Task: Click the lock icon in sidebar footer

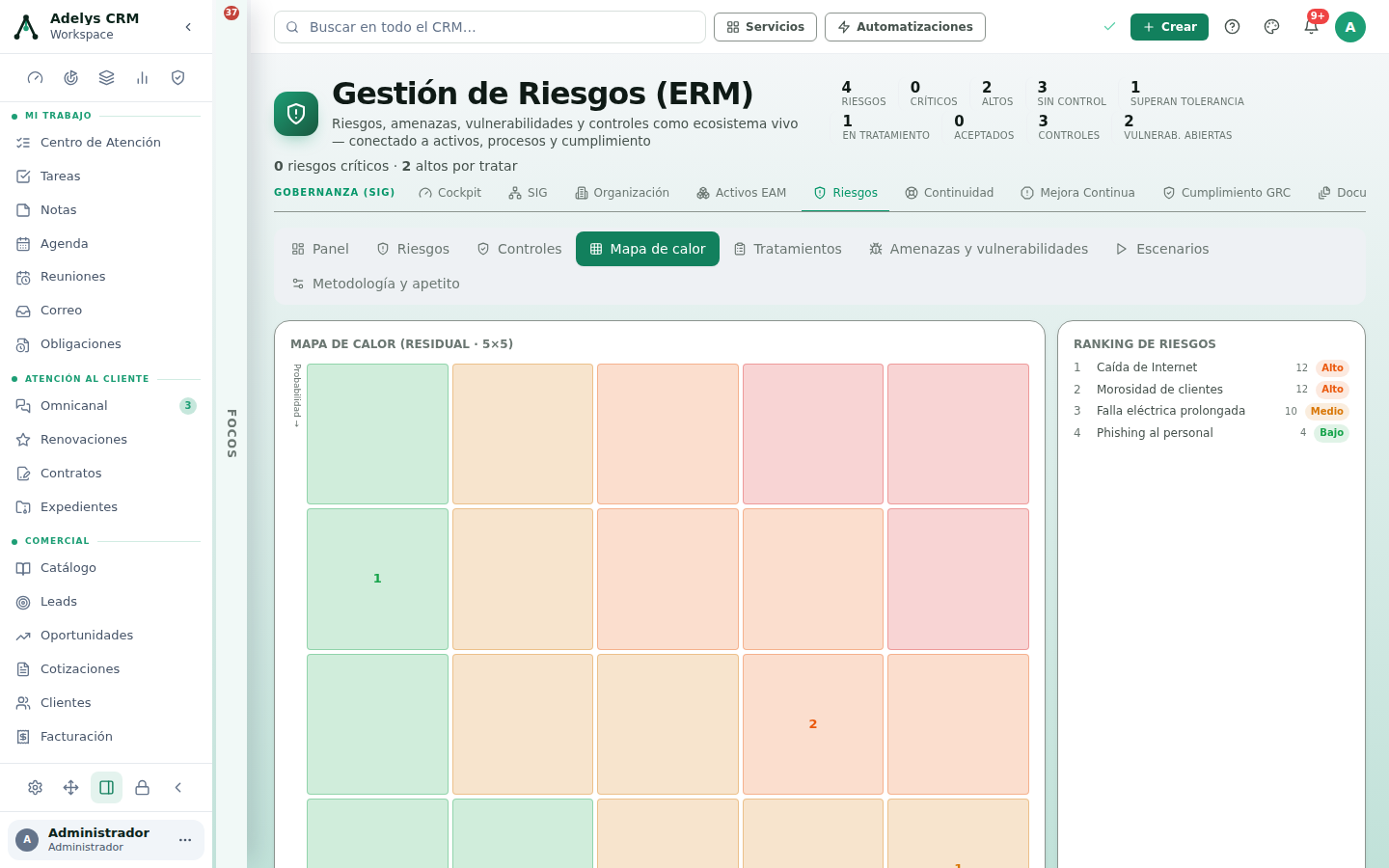Action: click(x=143, y=788)
